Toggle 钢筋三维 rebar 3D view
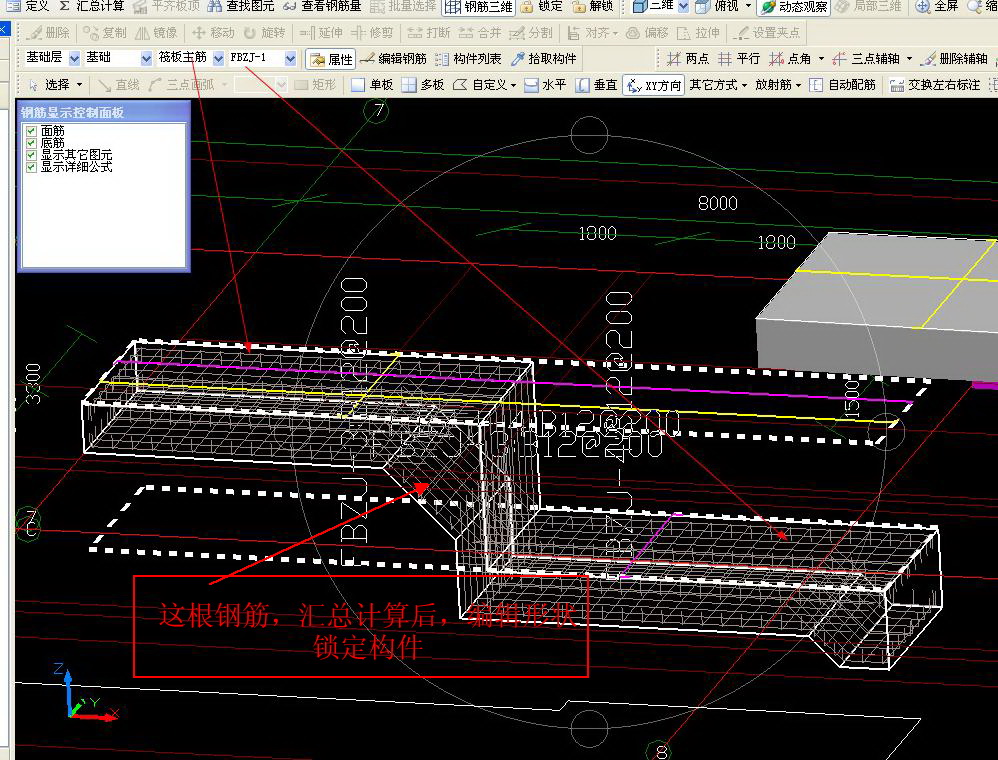The width and height of the screenshot is (998, 760). tap(478, 6)
